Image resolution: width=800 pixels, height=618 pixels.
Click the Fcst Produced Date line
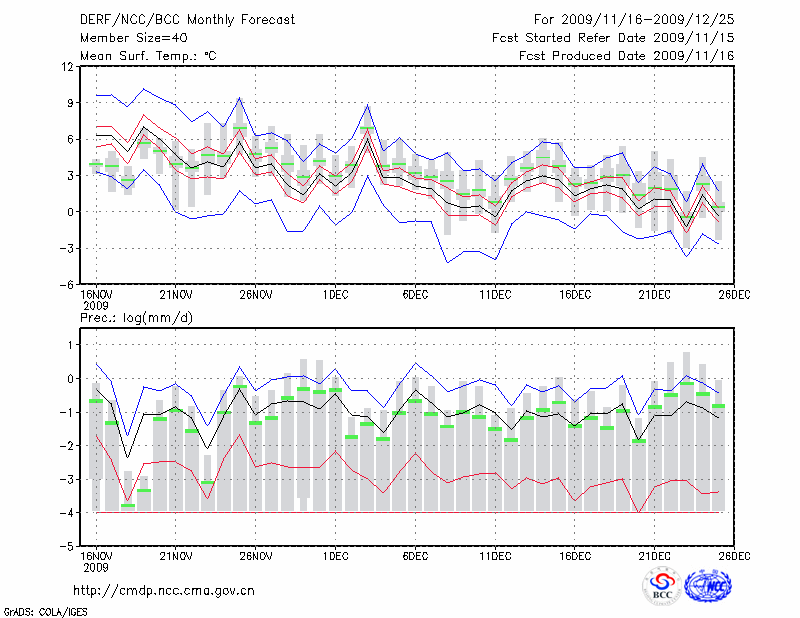(x=627, y=55)
